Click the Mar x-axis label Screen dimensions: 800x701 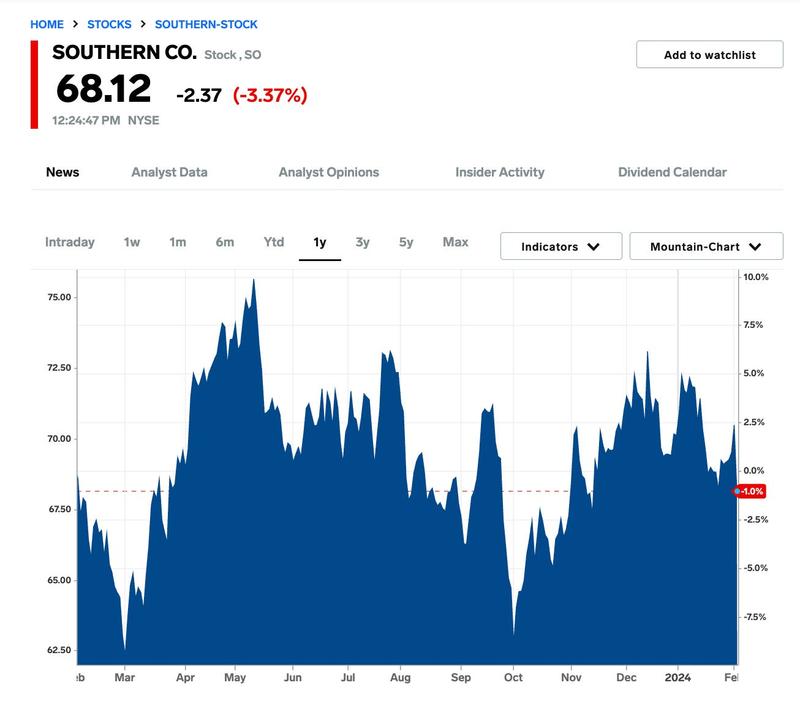tap(124, 678)
